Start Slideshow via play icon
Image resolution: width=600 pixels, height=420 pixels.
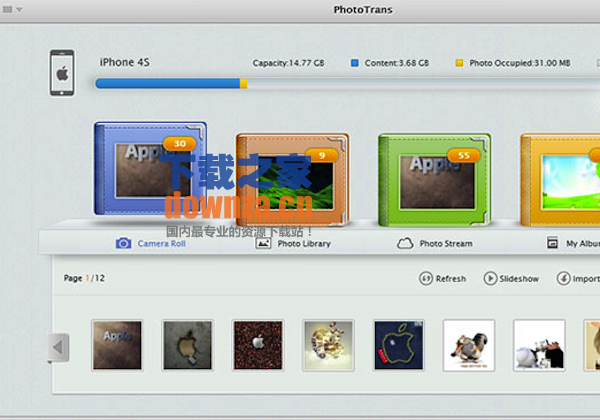pos(490,278)
